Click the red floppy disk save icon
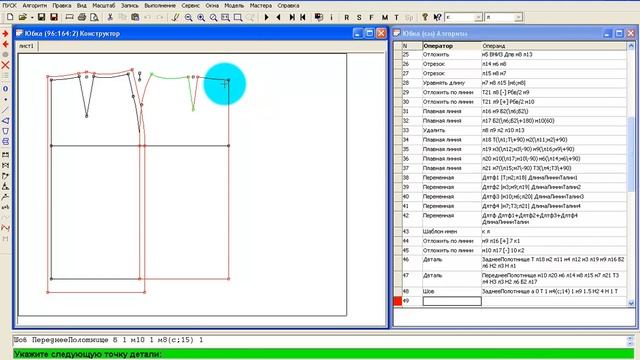Image resolution: width=640 pixels, height=360 pixels. [53, 17]
